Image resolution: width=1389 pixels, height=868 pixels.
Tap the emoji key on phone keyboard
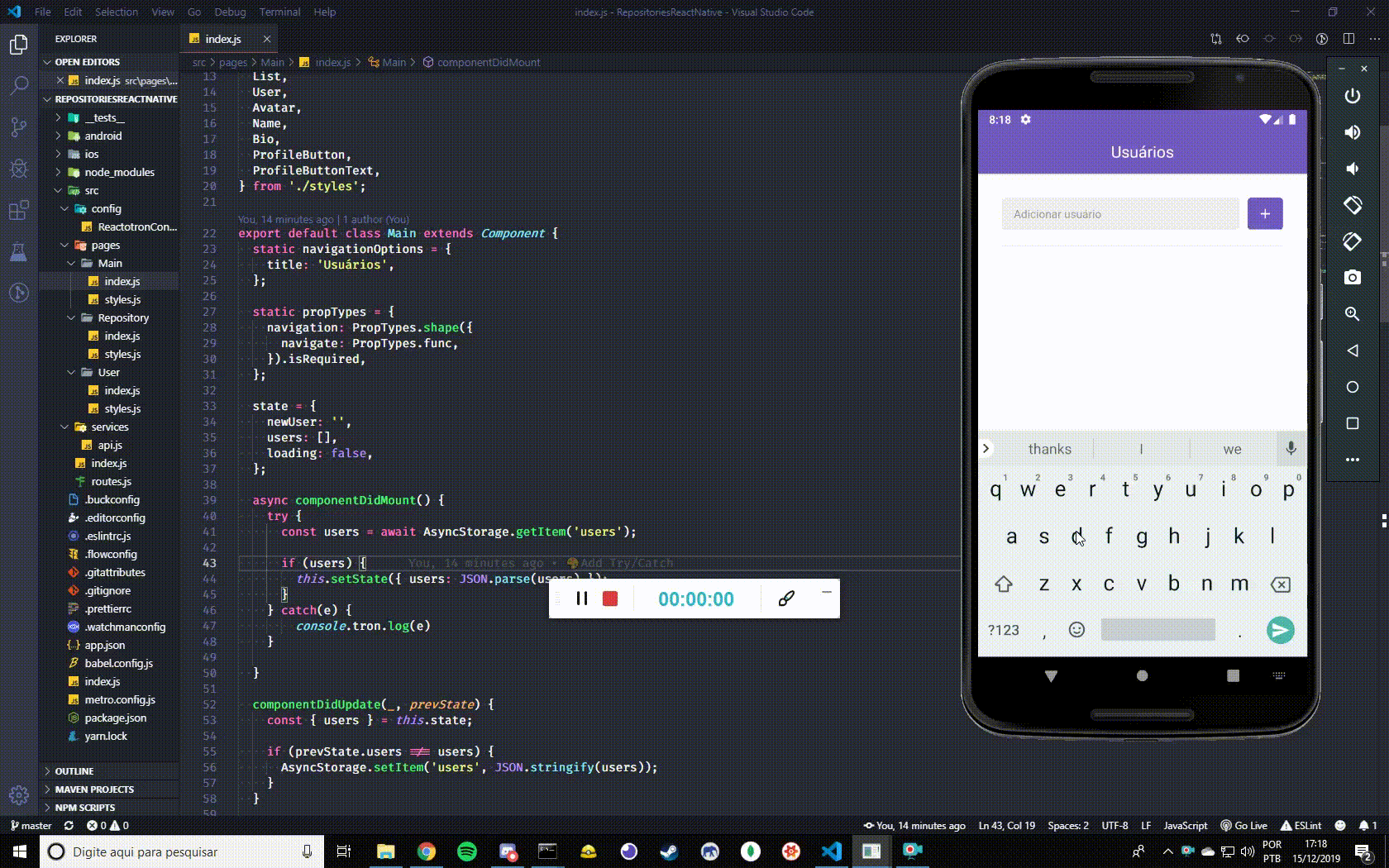(1076, 630)
